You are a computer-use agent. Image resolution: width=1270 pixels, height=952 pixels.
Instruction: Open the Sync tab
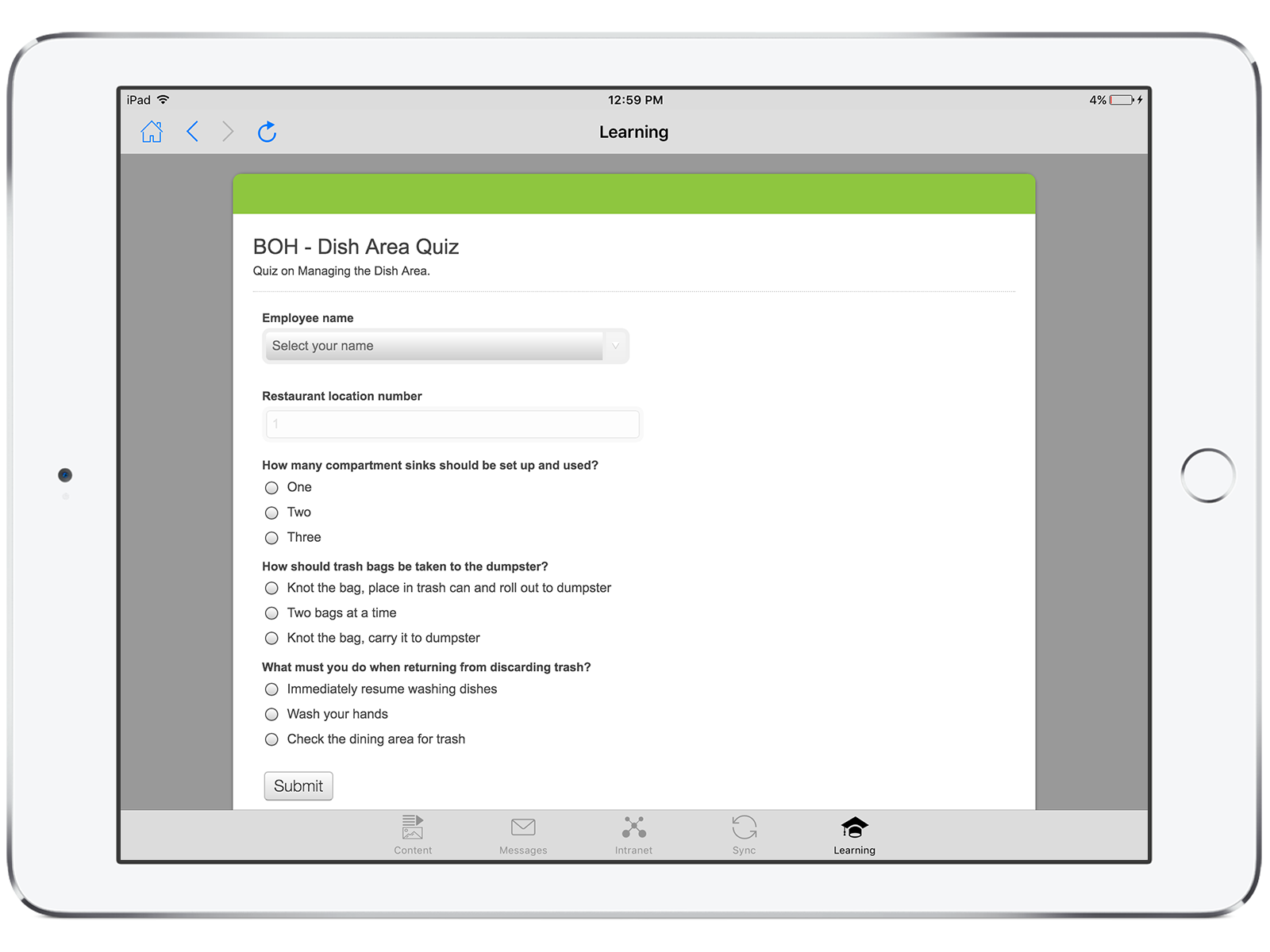coord(744,835)
